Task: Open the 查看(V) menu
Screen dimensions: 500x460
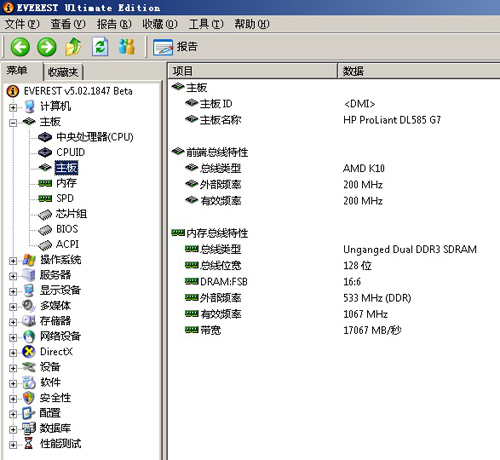Action: pos(68,24)
